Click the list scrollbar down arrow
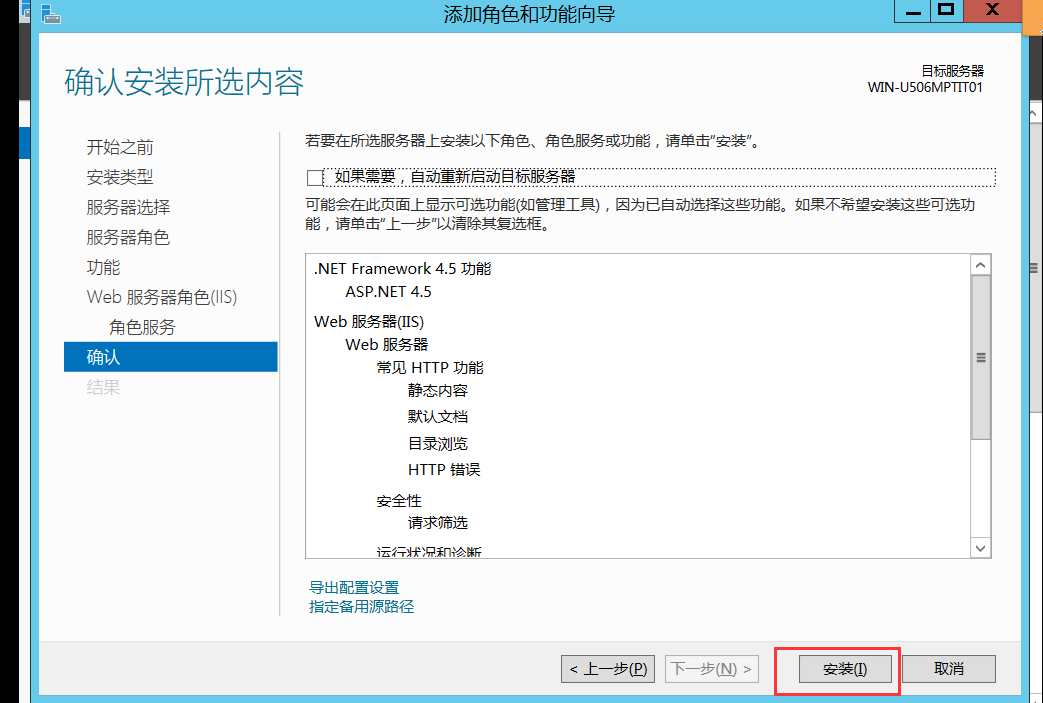Screen dimensions: 1043x703 pos(981,547)
